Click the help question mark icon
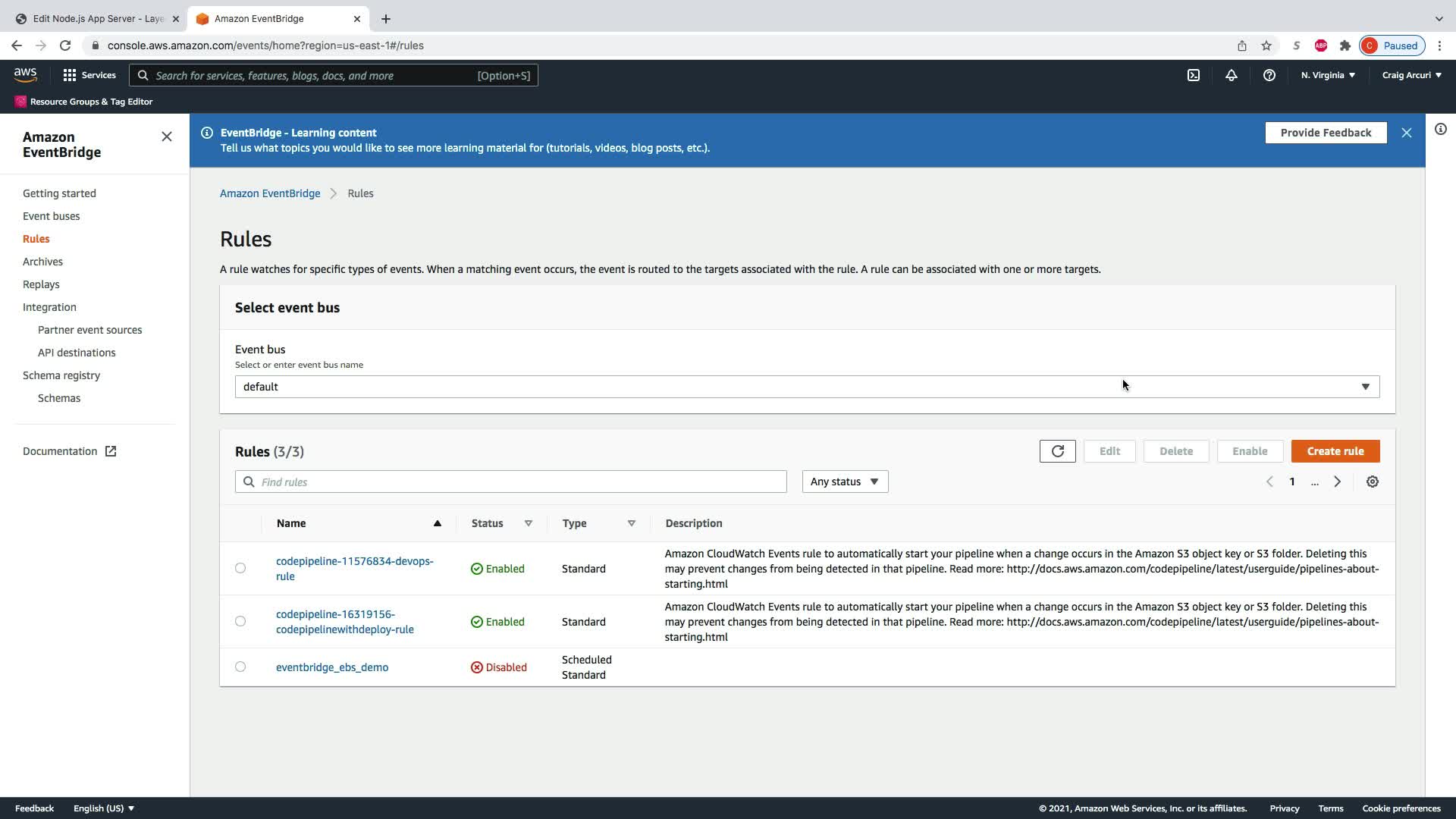This screenshot has height=819, width=1456. 1269,75
